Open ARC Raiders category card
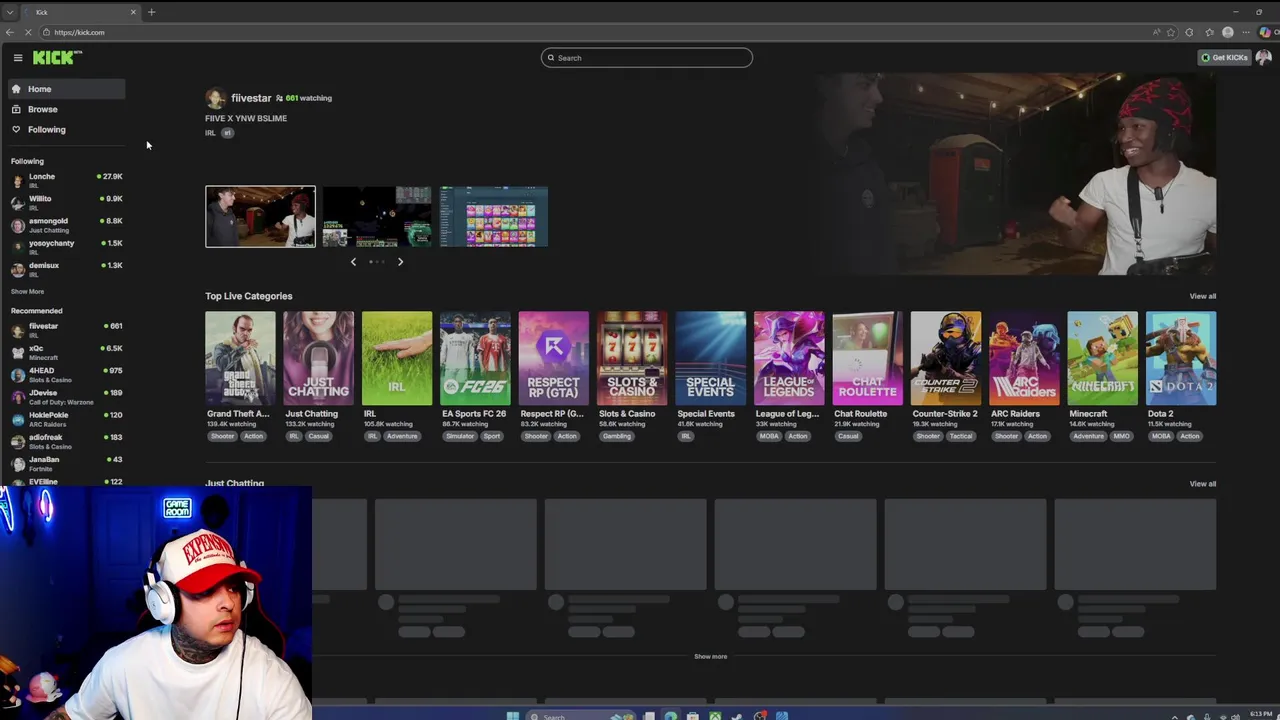Screen dimensions: 1280x720 tap(1024, 358)
